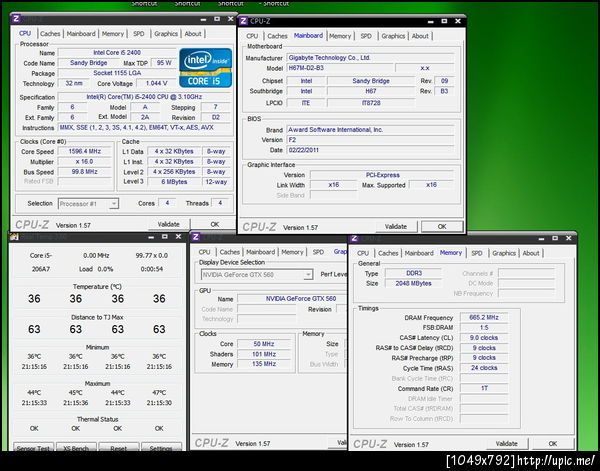Select SPD tab in the DDR3 Memory window

(x=477, y=253)
